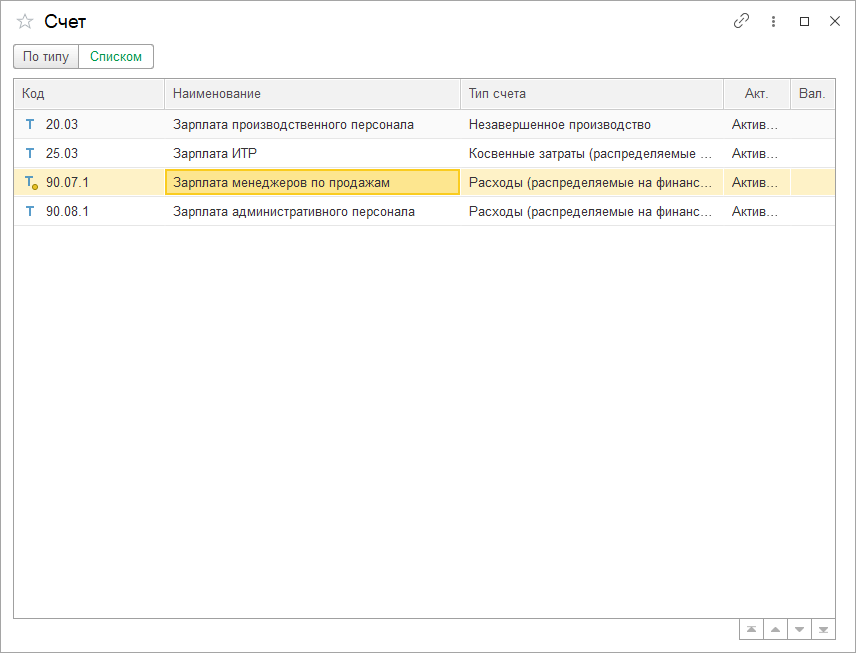Click the T icon of account 90.08.1
Screen dimensions: 856x653
(x=29, y=212)
